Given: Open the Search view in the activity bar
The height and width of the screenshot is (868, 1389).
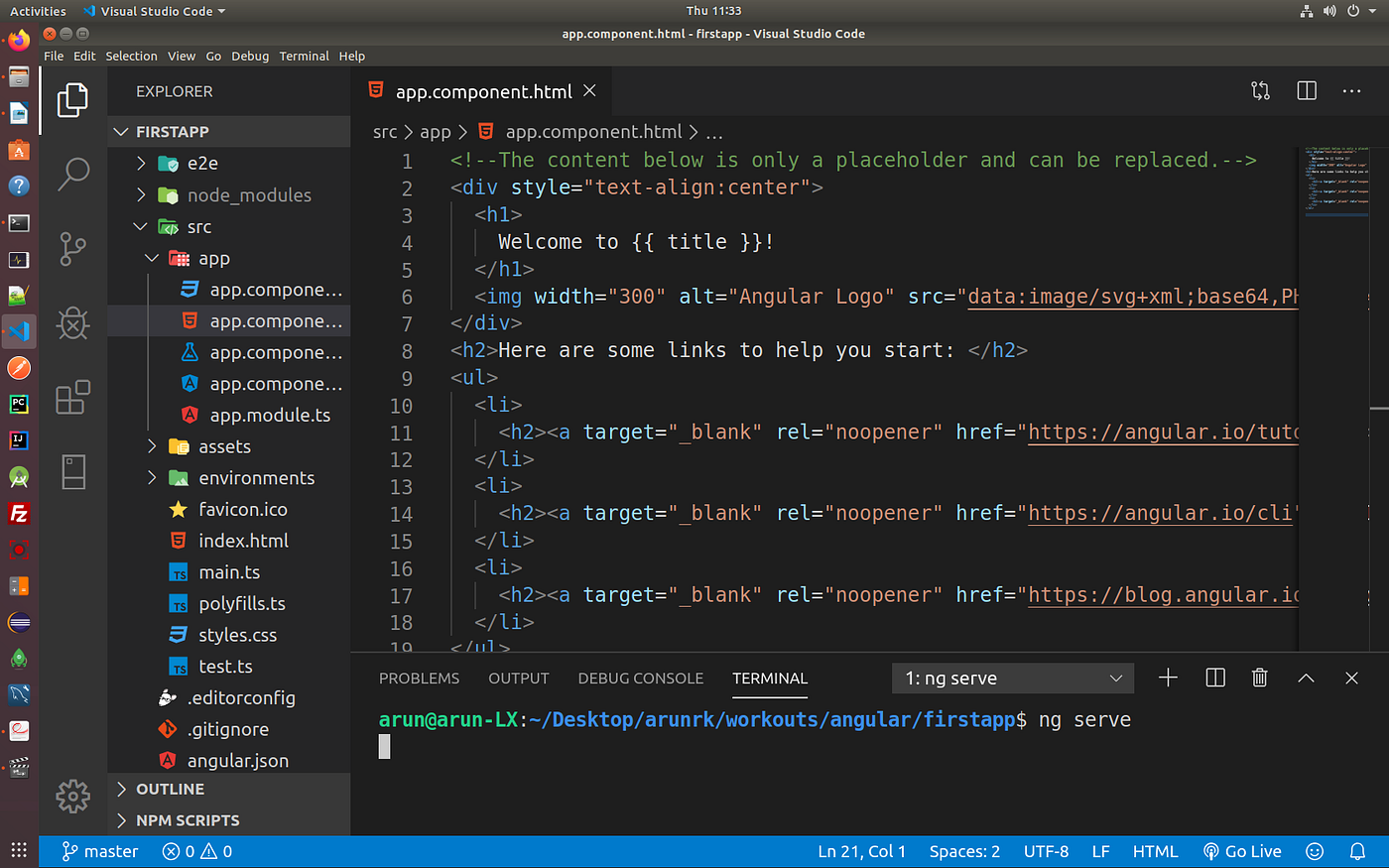Looking at the screenshot, I should tap(72, 173).
